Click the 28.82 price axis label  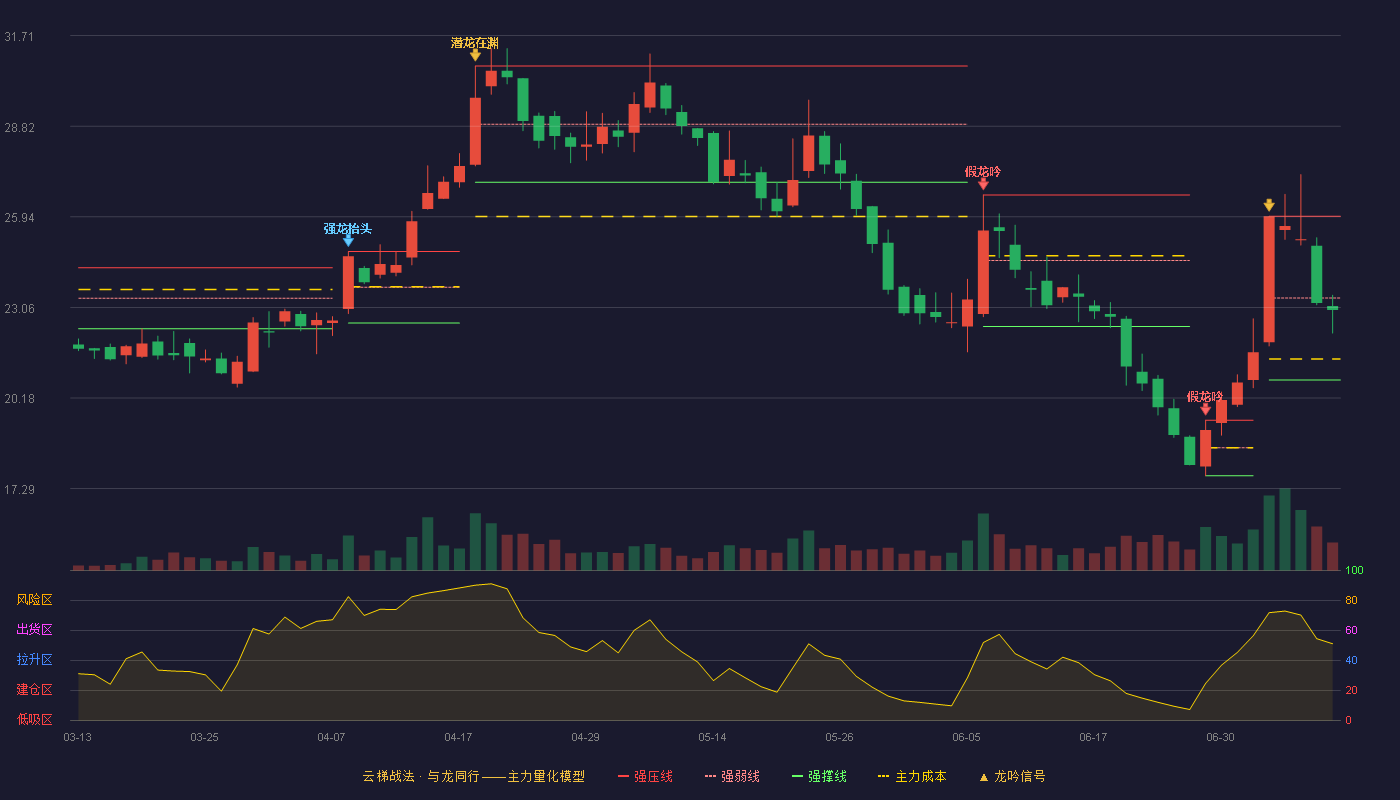[x=19, y=127]
